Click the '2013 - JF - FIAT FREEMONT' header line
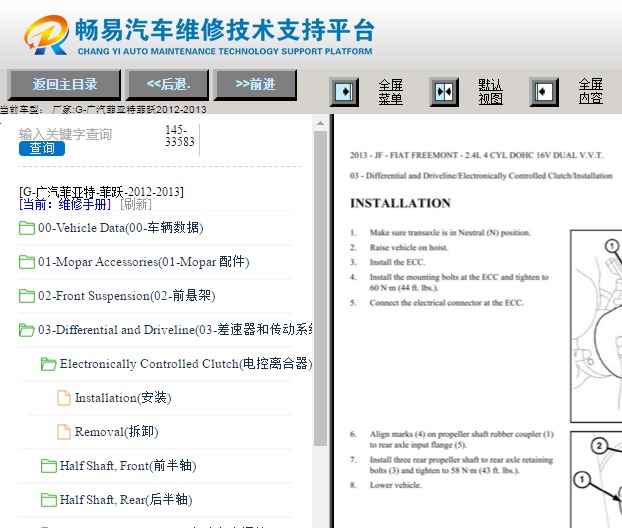 [x=476, y=155]
